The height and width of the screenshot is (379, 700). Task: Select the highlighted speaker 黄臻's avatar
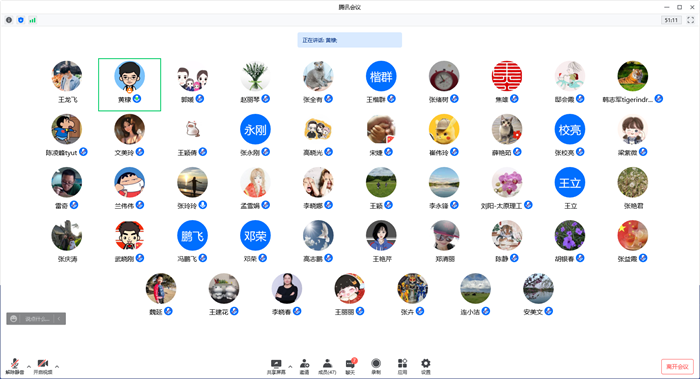point(129,76)
